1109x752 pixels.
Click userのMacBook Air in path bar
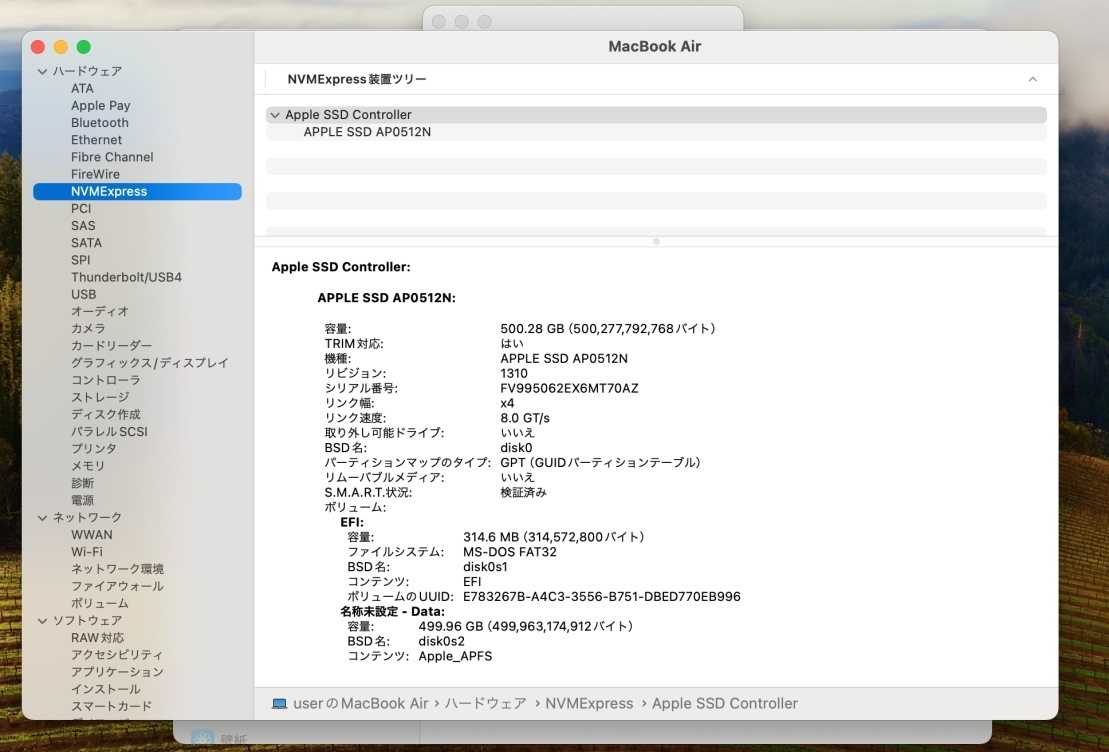coord(361,704)
